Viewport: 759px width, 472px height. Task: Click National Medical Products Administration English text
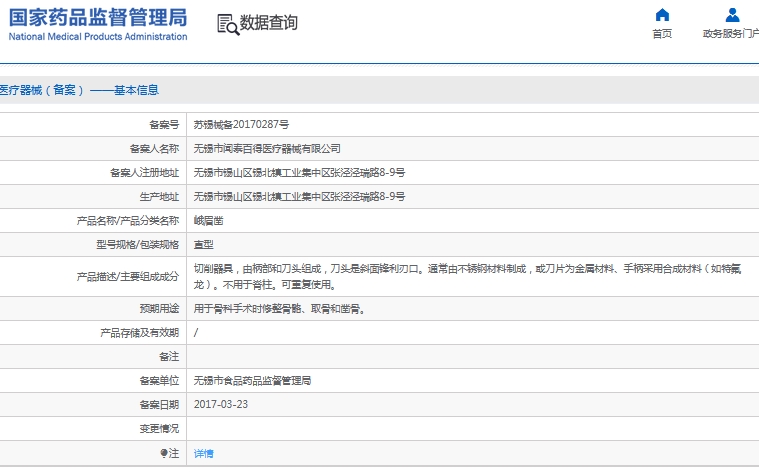(x=98, y=36)
